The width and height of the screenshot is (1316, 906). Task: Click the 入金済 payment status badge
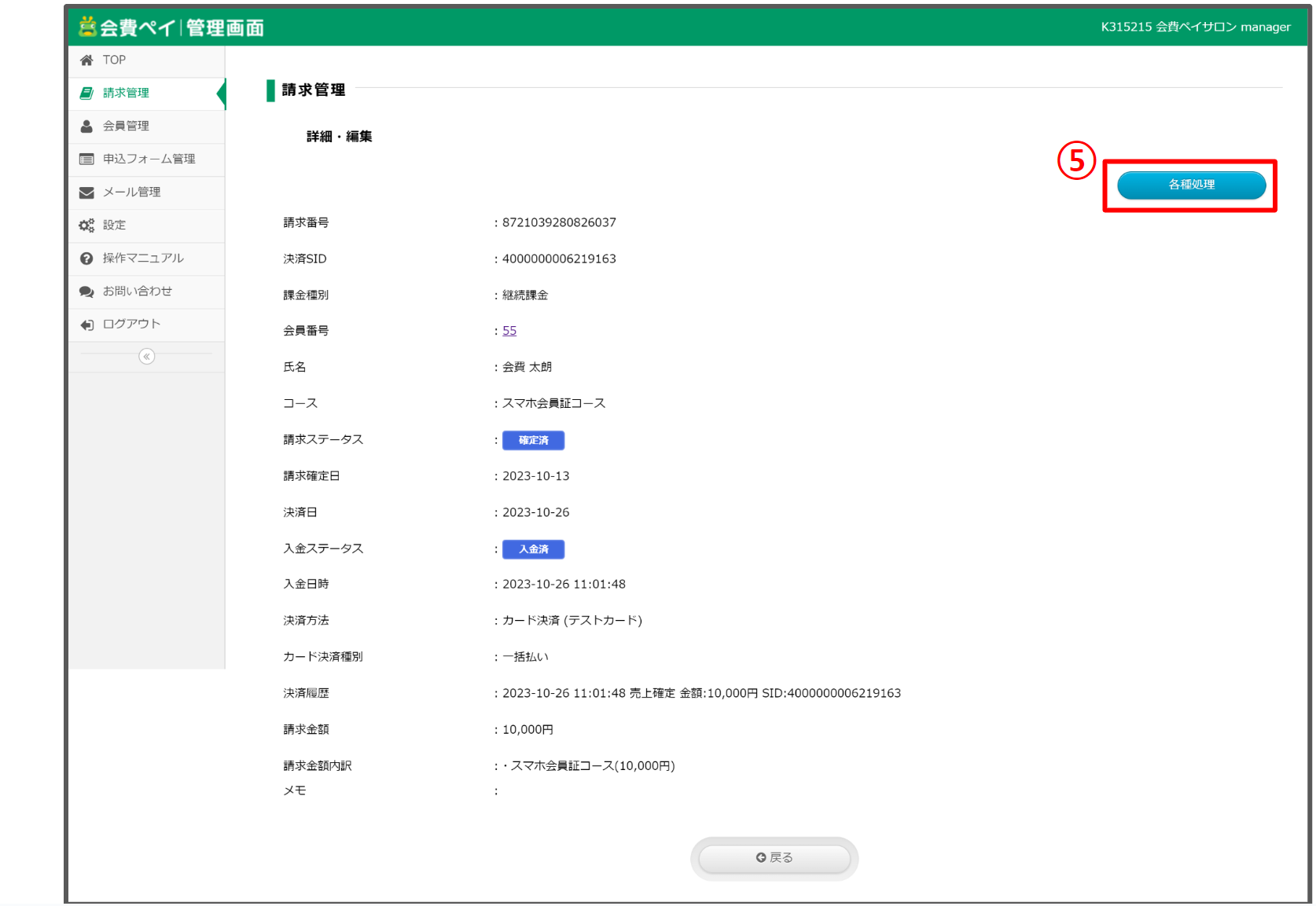533,549
